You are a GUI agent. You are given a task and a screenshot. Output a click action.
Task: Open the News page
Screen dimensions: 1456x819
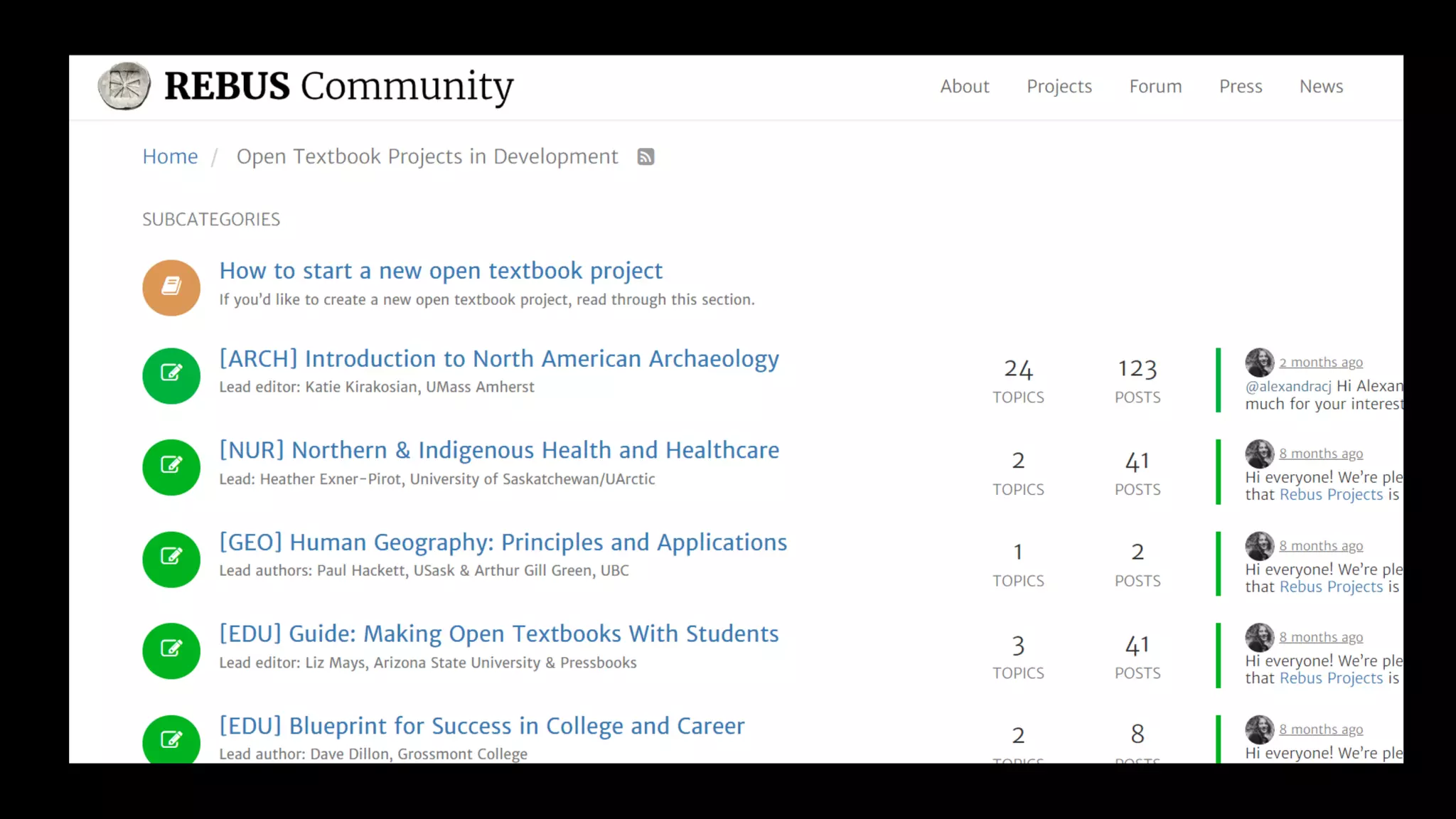pos(1321,86)
